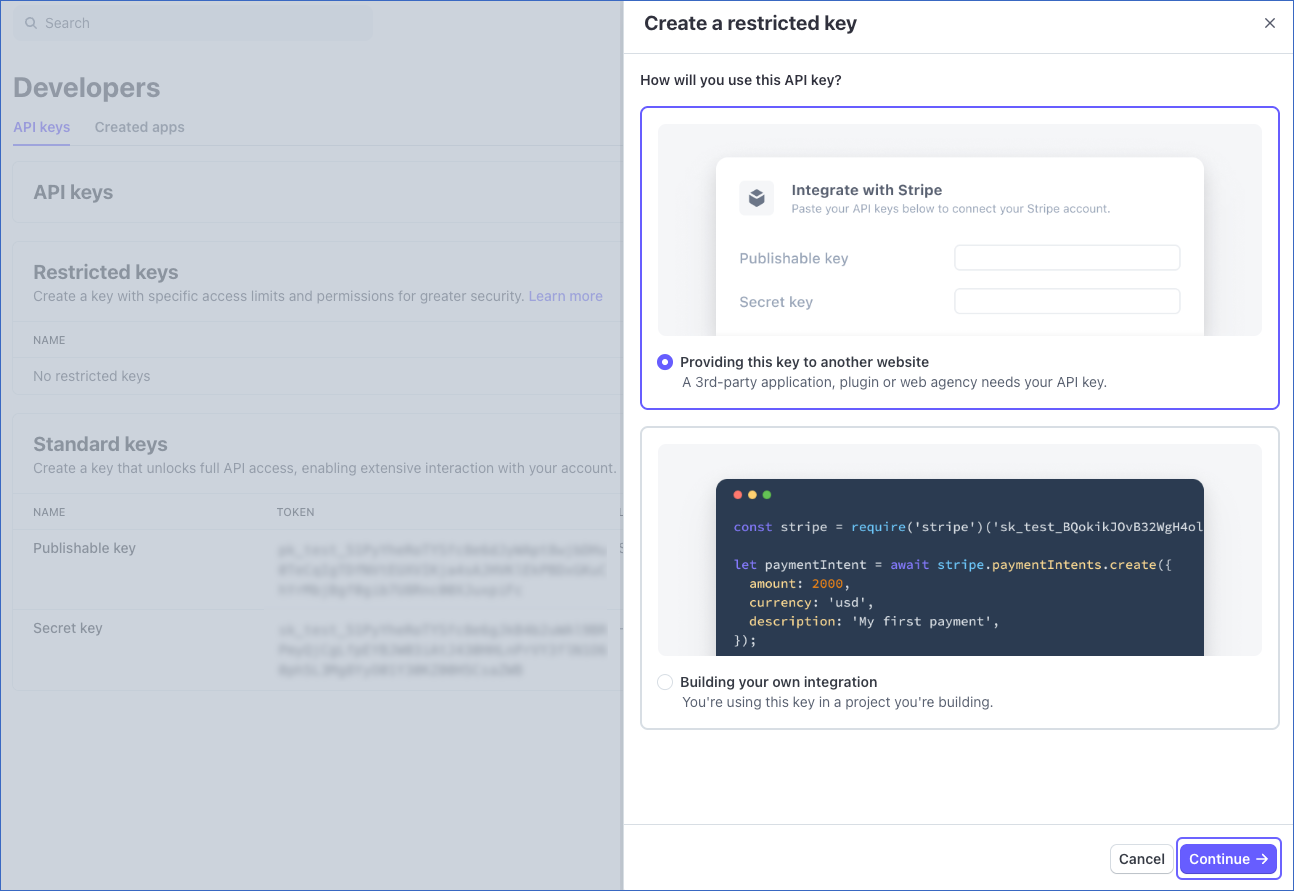Click the Secret key field in the preview card
This screenshot has height=891, width=1294.
point(1066,301)
